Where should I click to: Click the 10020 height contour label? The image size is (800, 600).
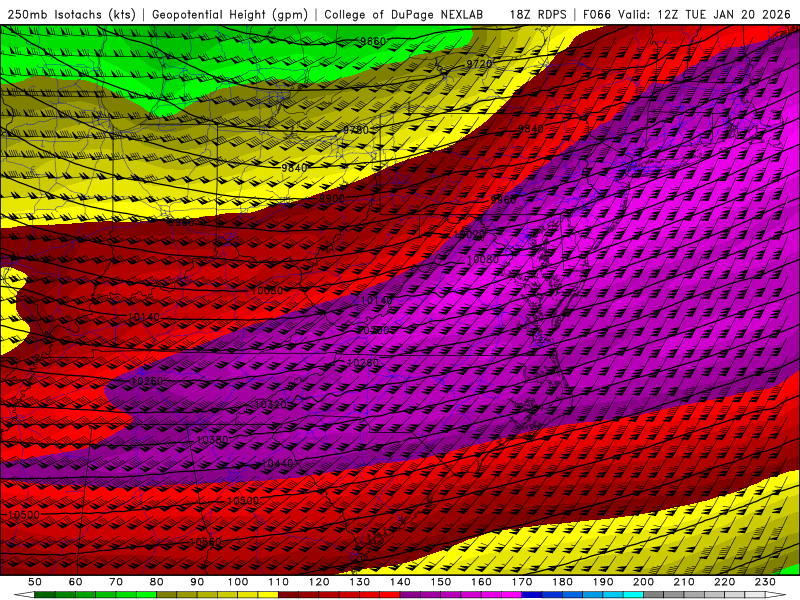(469, 234)
